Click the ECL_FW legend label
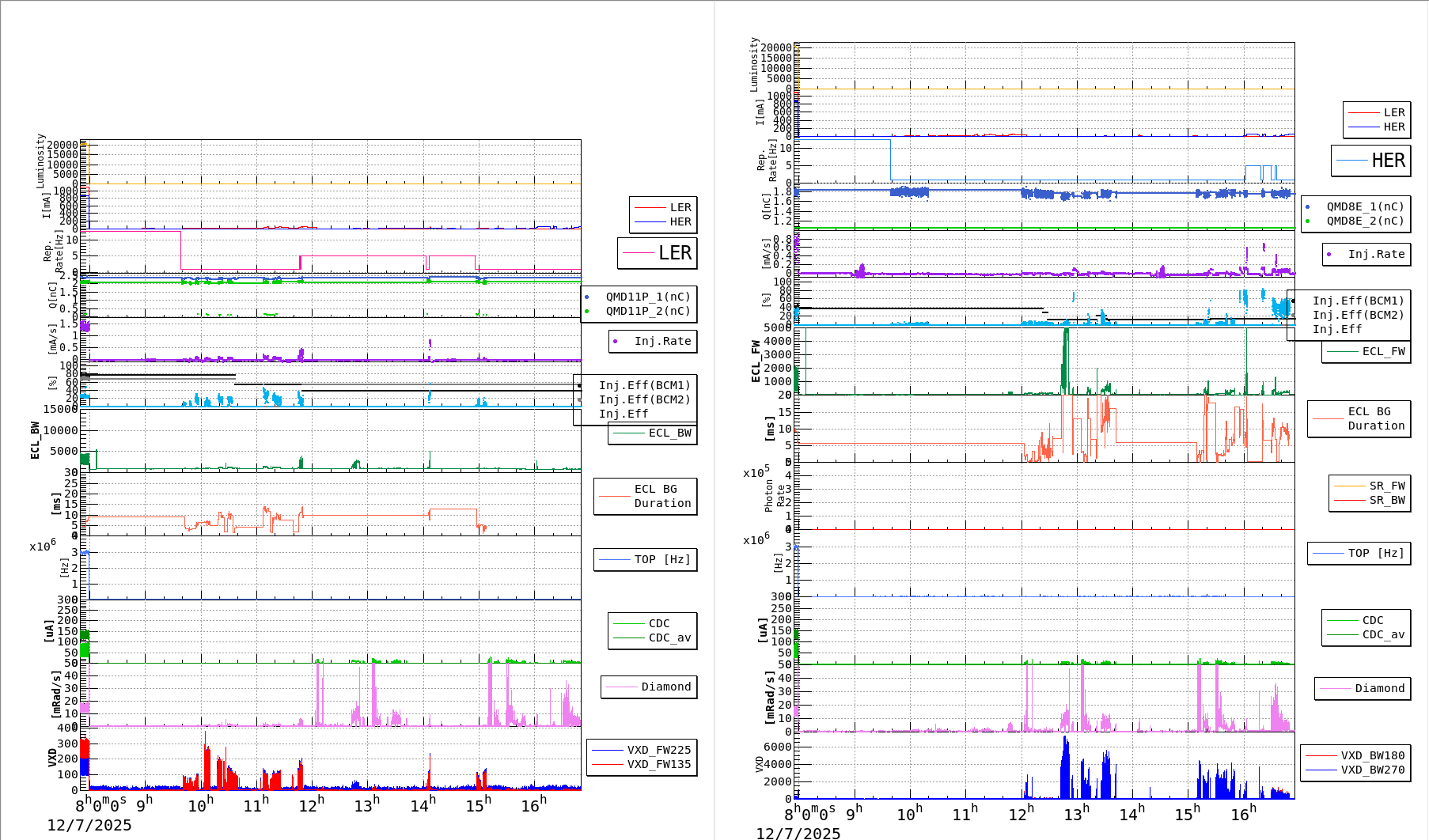The height and width of the screenshot is (840, 1429). (1383, 351)
